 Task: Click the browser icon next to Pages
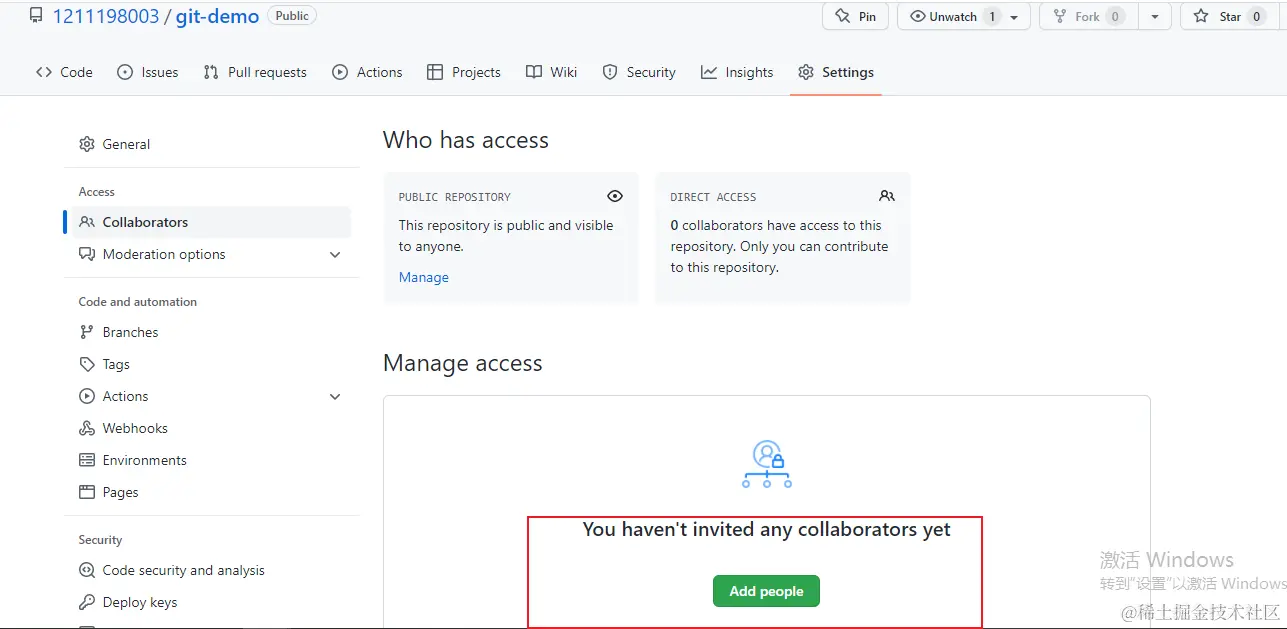[x=87, y=492]
